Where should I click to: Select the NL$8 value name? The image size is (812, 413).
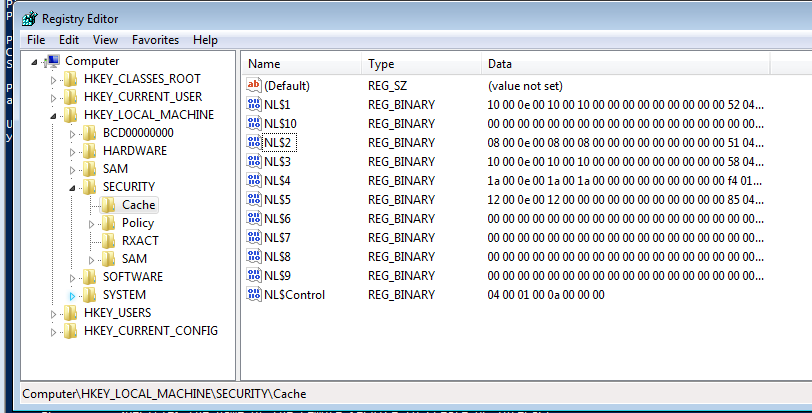pos(277,257)
